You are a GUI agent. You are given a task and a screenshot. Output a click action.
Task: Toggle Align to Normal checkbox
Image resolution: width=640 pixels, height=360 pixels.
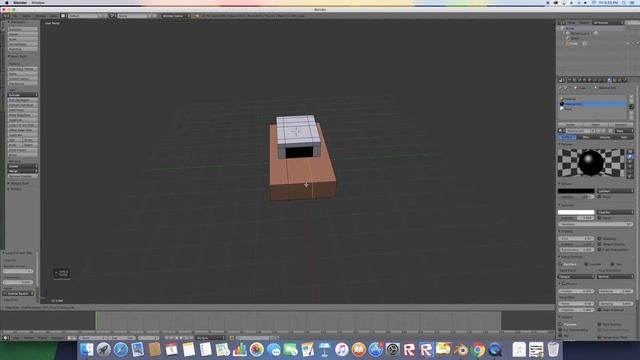tap(600, 310)
